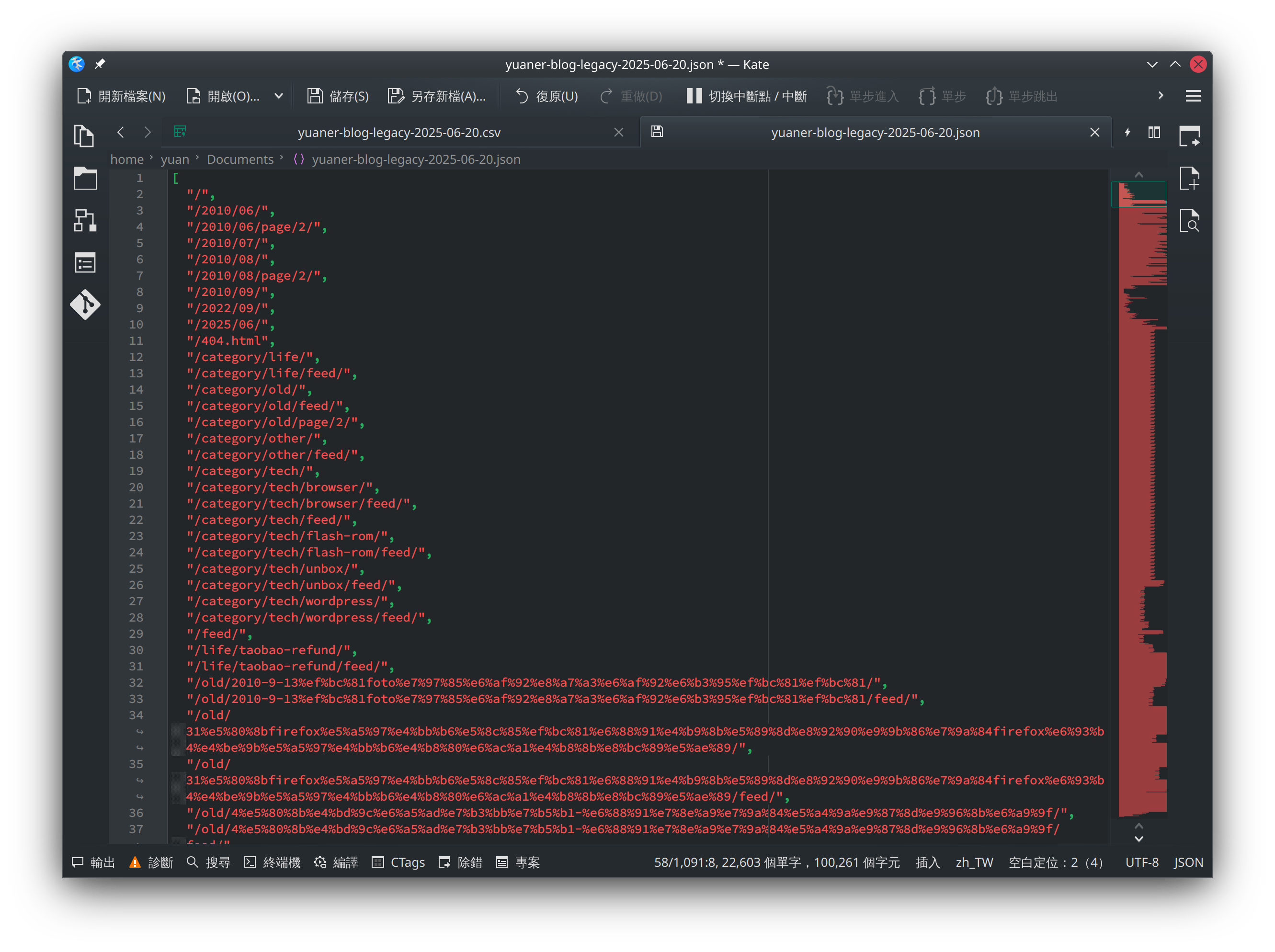Close the csv tab
Image resolution: width=1275 pixels, height=952 pixels.
click(618, 133)
